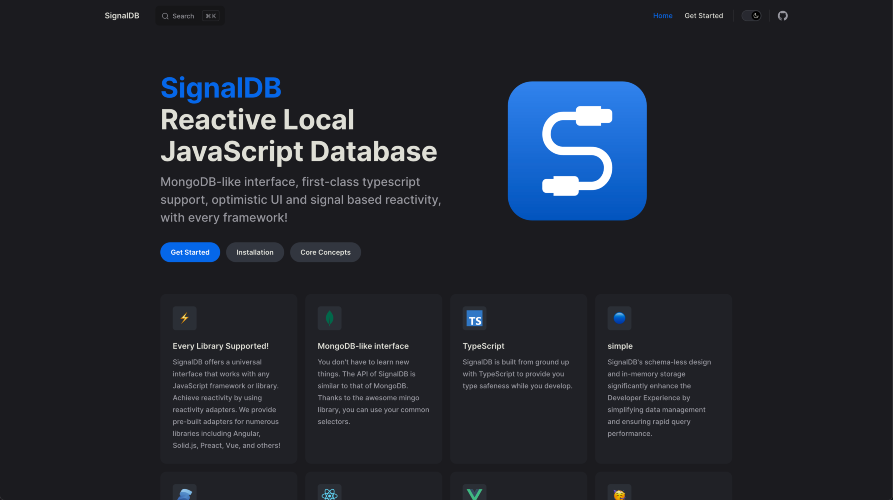Click the React atom icon
Image resolution: width=893 pixels, height=500 pixels.
[x=329, y=493]
